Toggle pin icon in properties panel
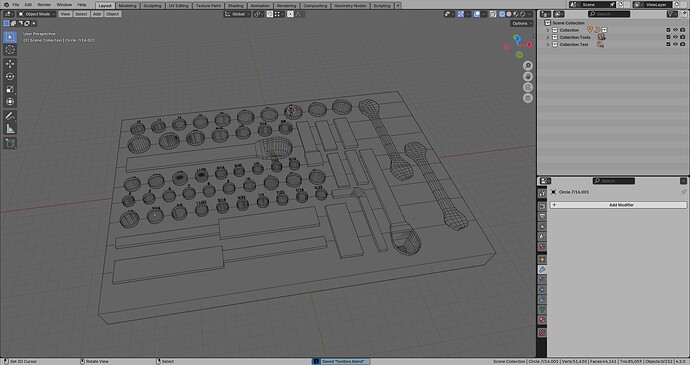Viewport: 690px width, 365px height. point(683,192)
